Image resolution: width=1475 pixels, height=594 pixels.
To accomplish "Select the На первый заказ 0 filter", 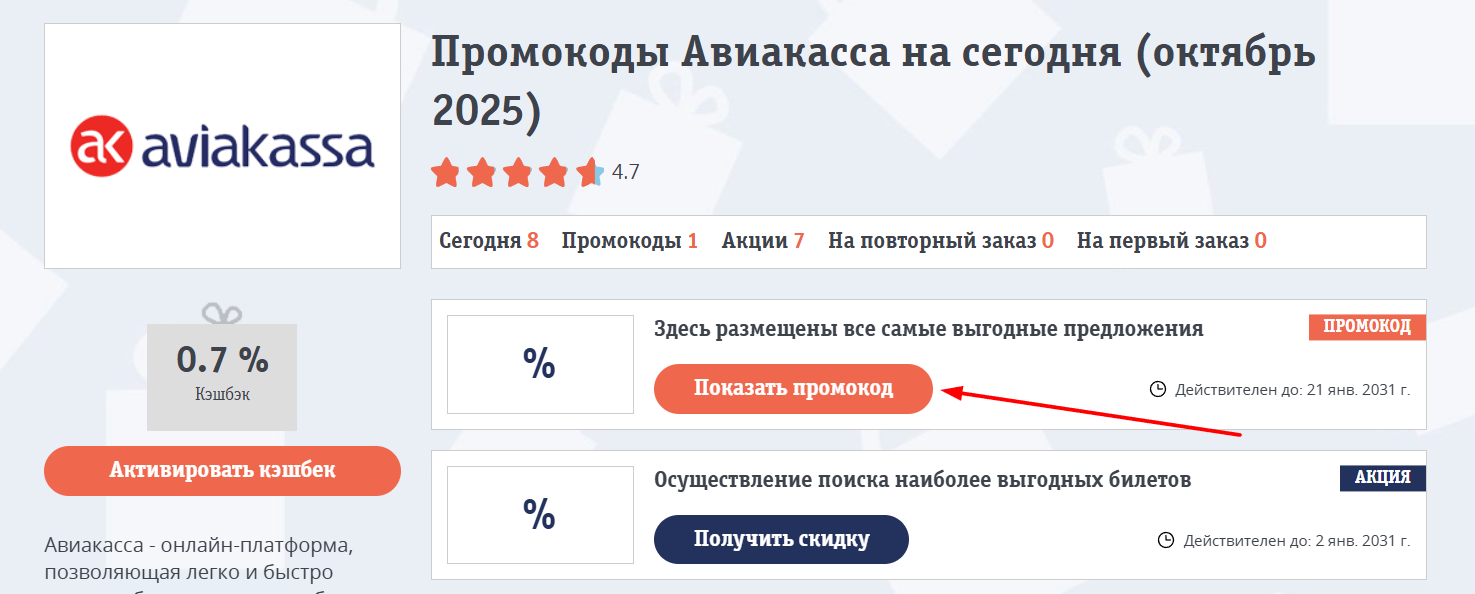I will pos(1168,240).
